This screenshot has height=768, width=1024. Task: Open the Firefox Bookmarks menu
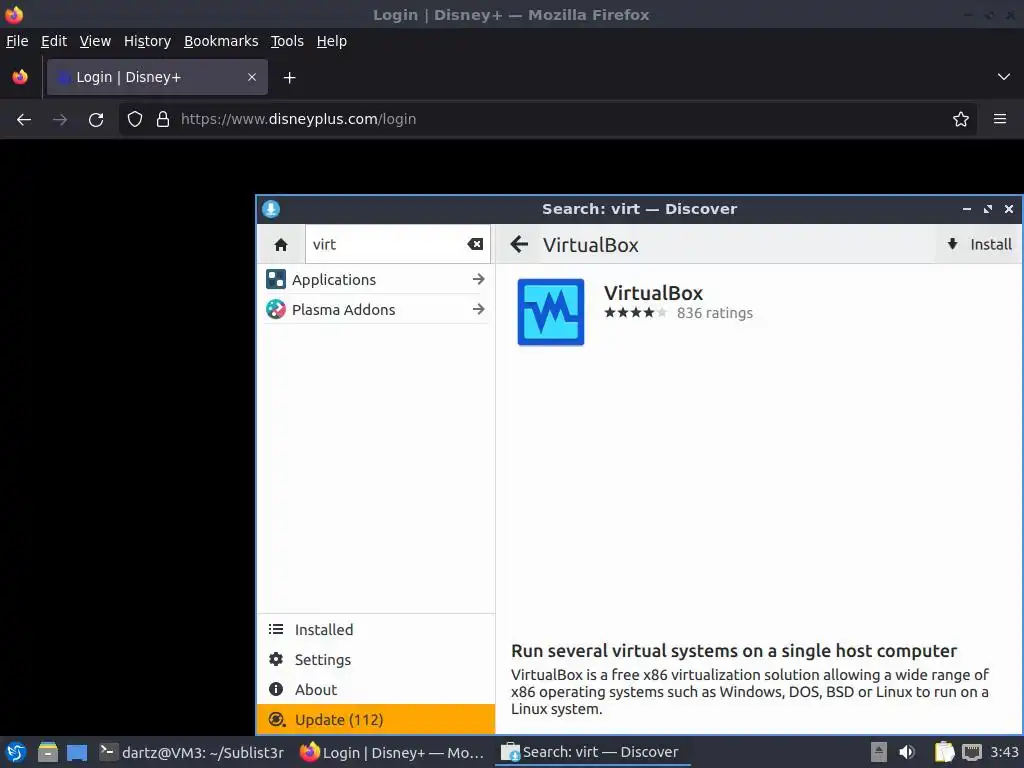(221, 41)
